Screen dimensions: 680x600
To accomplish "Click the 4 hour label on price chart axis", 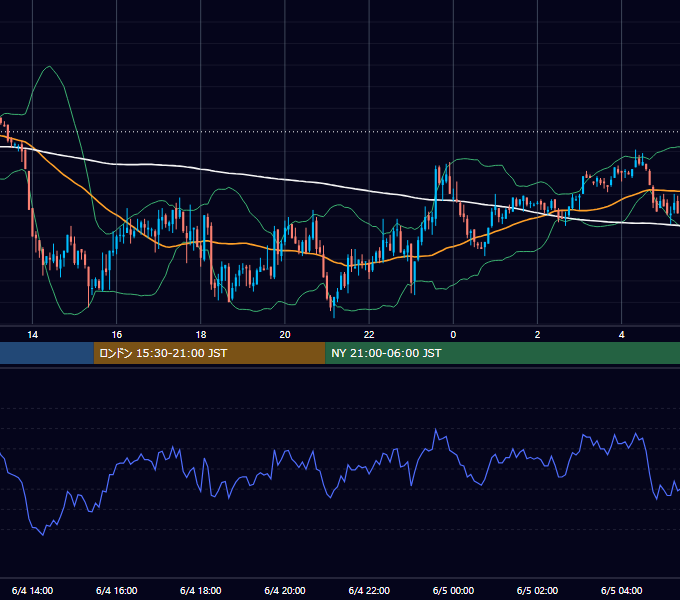I will 621,335.
